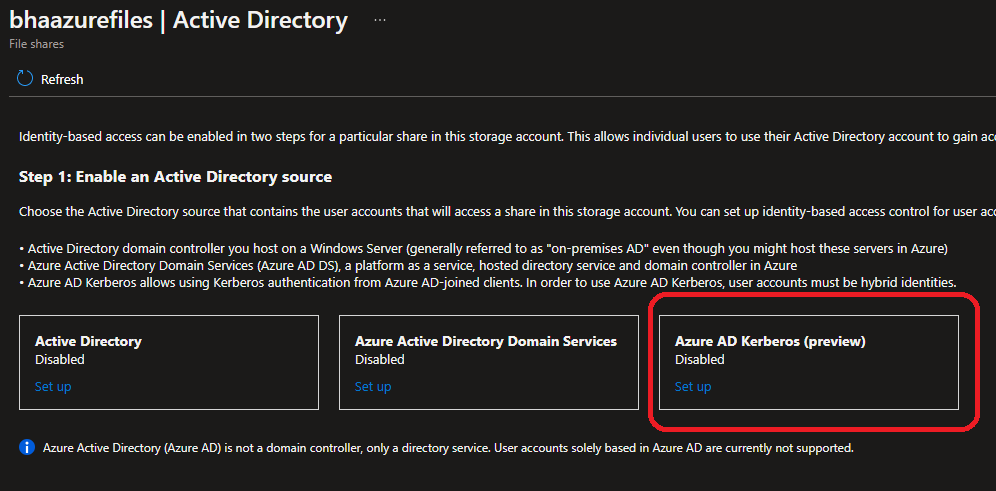
Task: Click the Step 1 heading
Action: [x=175, y=177]
